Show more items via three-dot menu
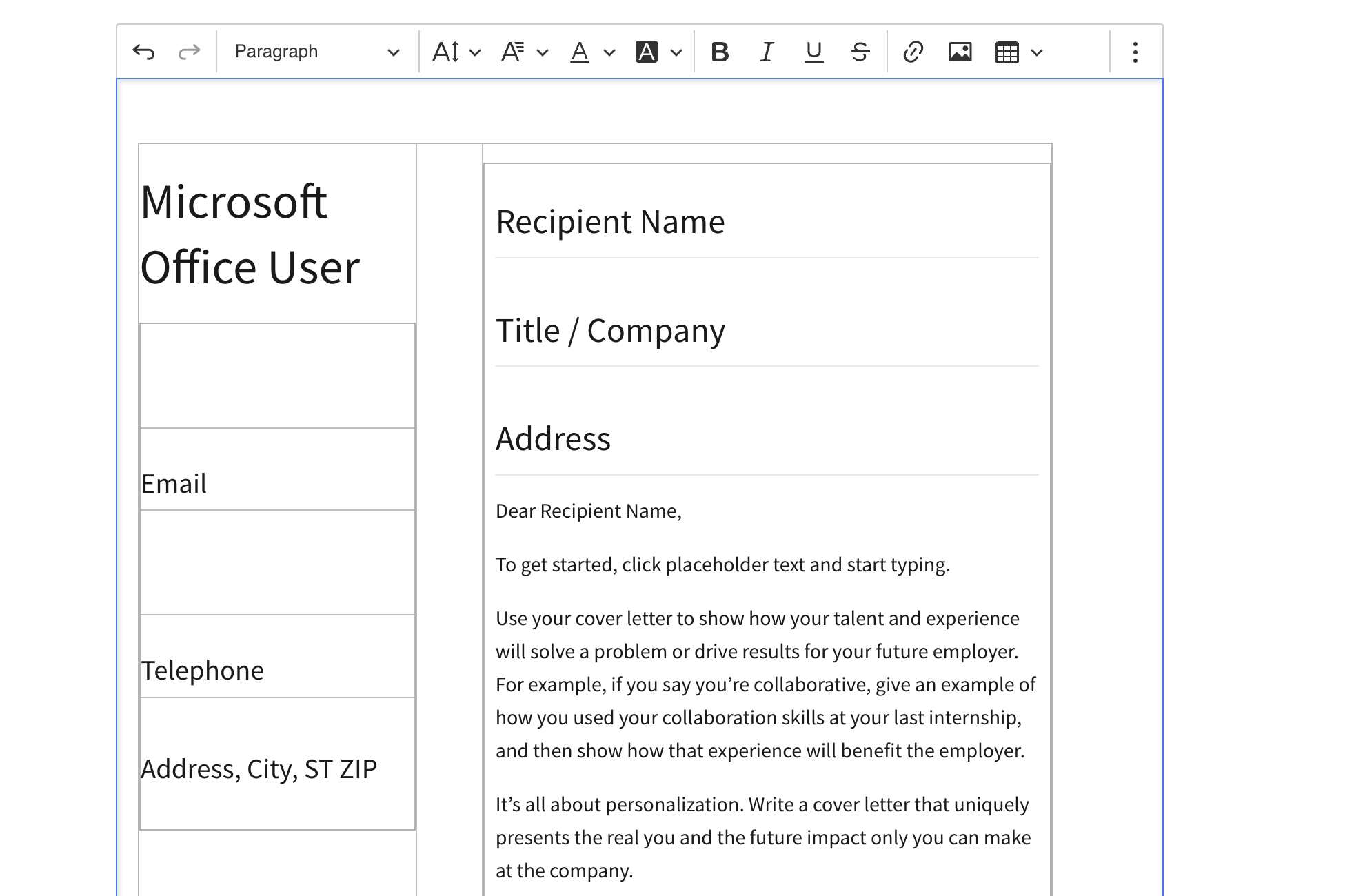The image size is (1365, 896). pyautogui.click(x=1135, y=52)
